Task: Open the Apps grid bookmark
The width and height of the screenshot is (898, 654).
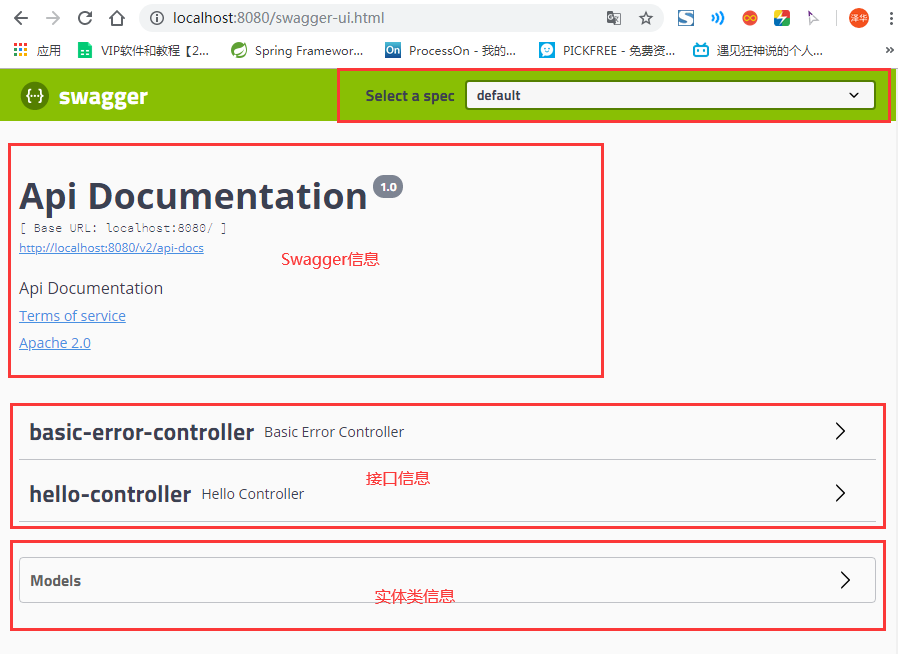Action: click(x=37, y=50)
